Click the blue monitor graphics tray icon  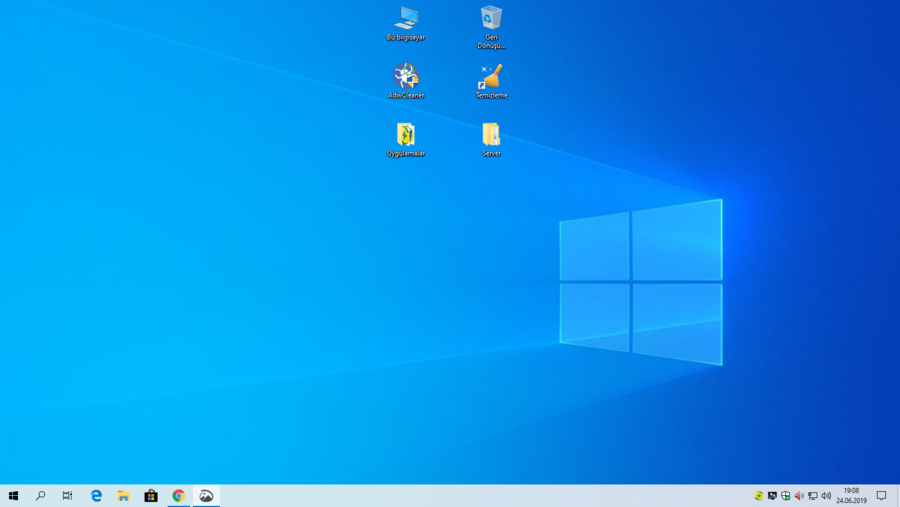pos(773,496)
